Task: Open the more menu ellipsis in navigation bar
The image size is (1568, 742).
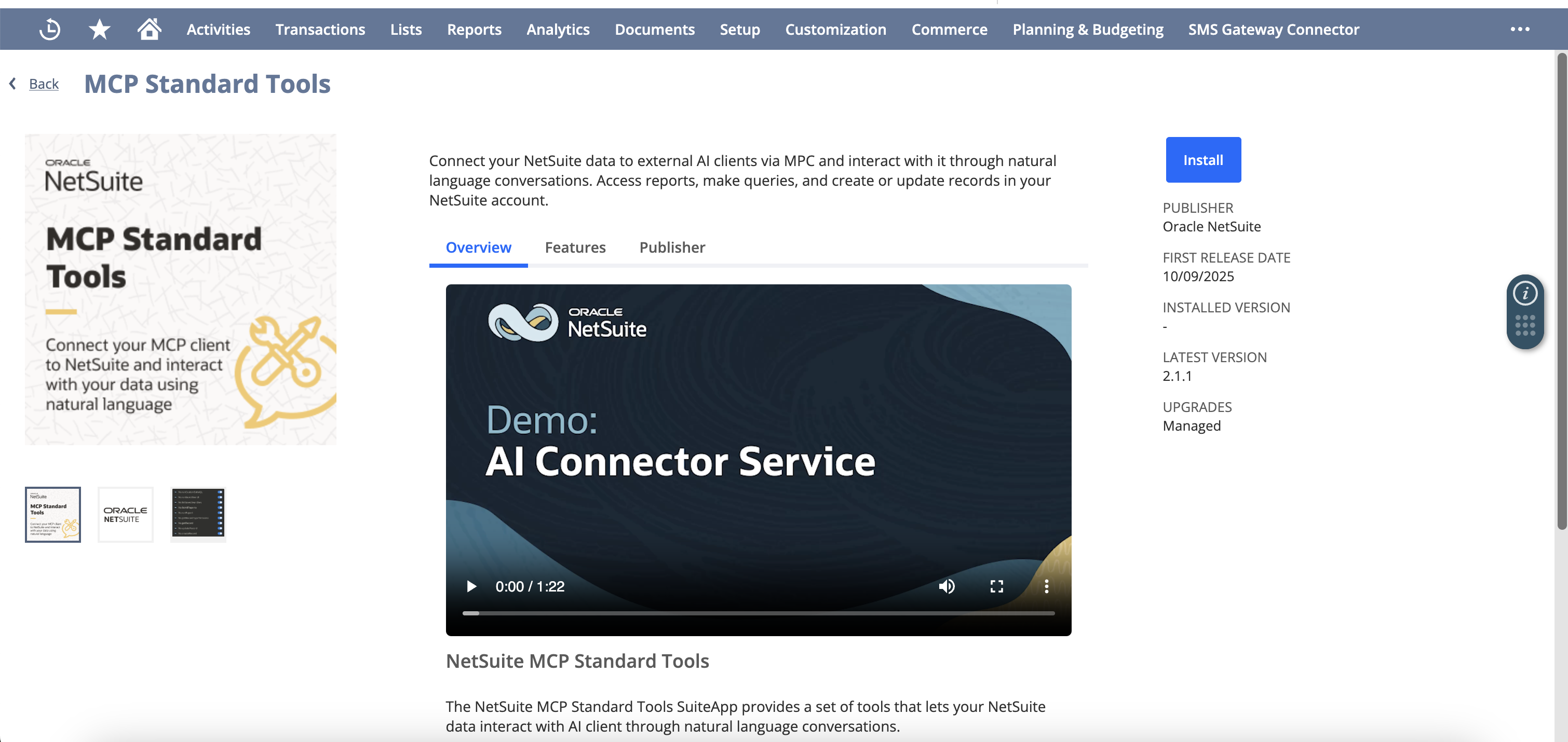Action: [1519, 29]
